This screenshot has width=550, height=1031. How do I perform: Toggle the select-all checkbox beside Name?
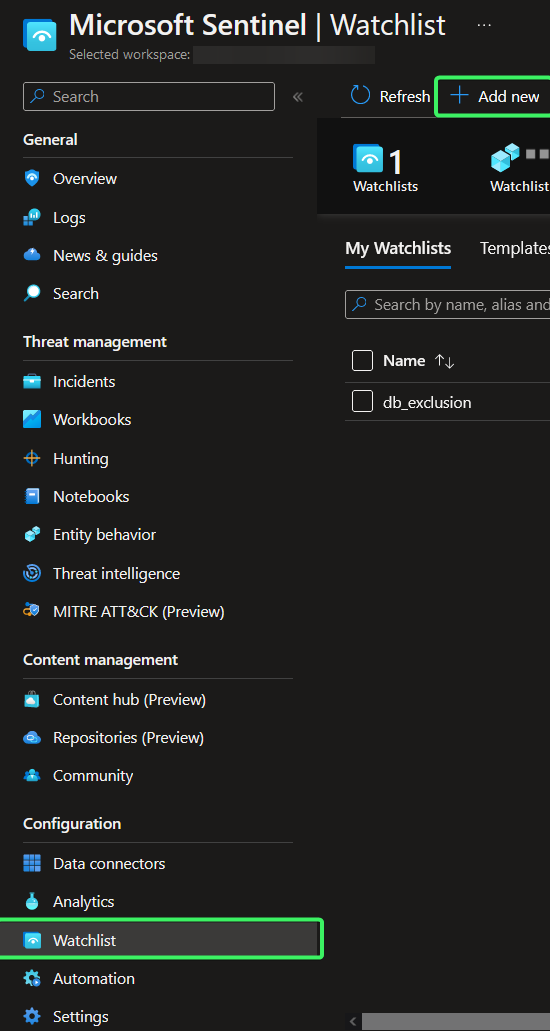click(x=362, y=360)
